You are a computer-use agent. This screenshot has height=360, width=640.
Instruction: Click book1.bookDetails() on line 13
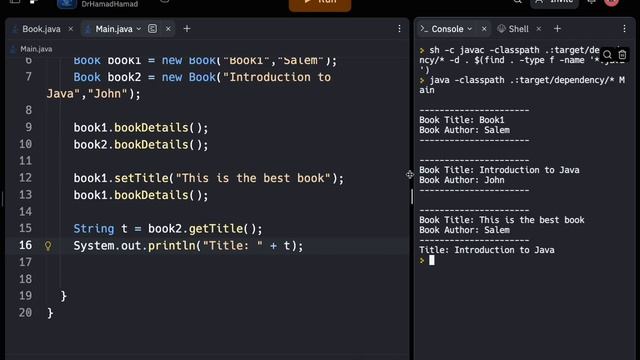pyautogui.click(x=141, y=195)
